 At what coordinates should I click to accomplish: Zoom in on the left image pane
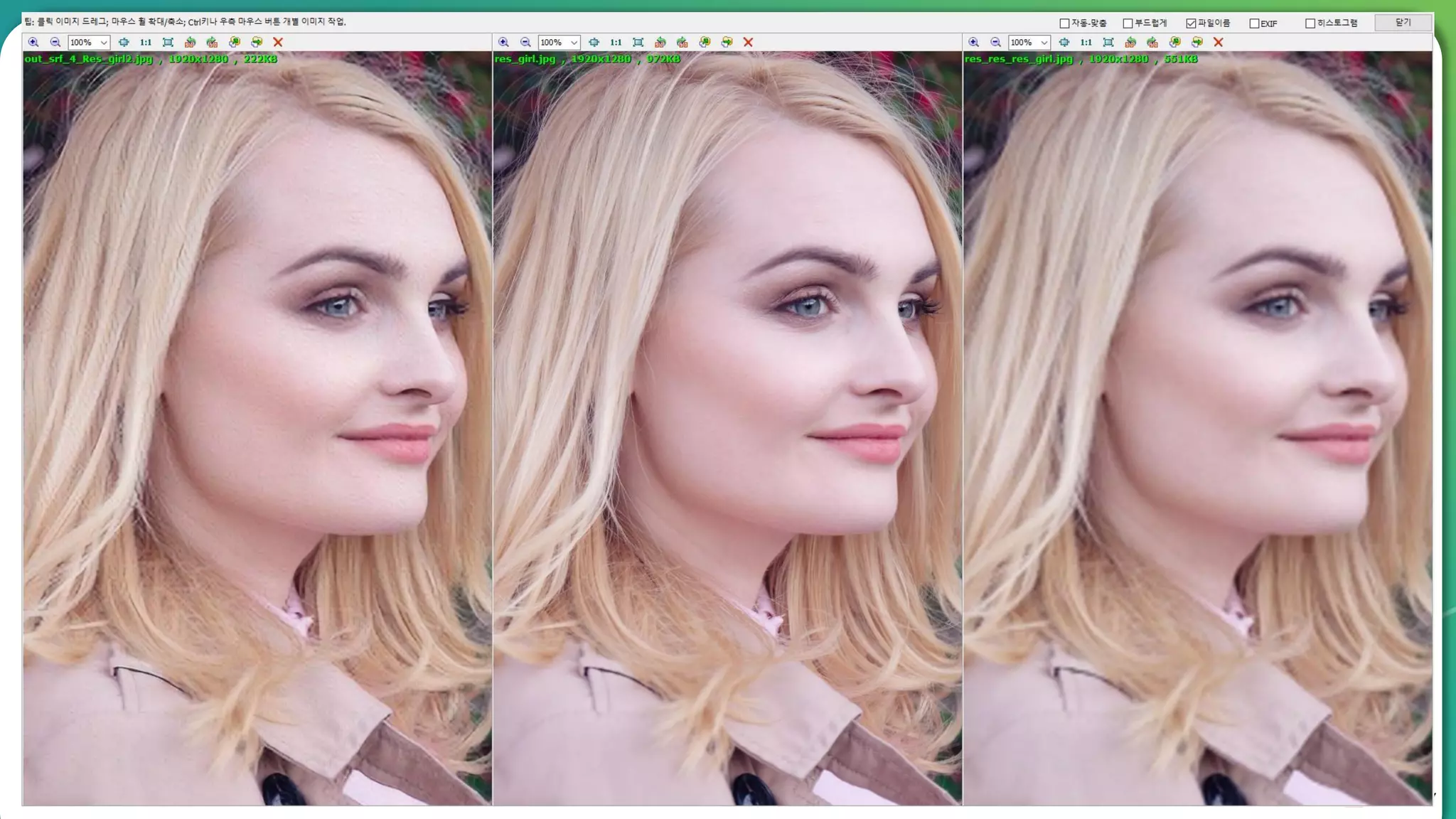pyautogui.click(x=33, y=43)
